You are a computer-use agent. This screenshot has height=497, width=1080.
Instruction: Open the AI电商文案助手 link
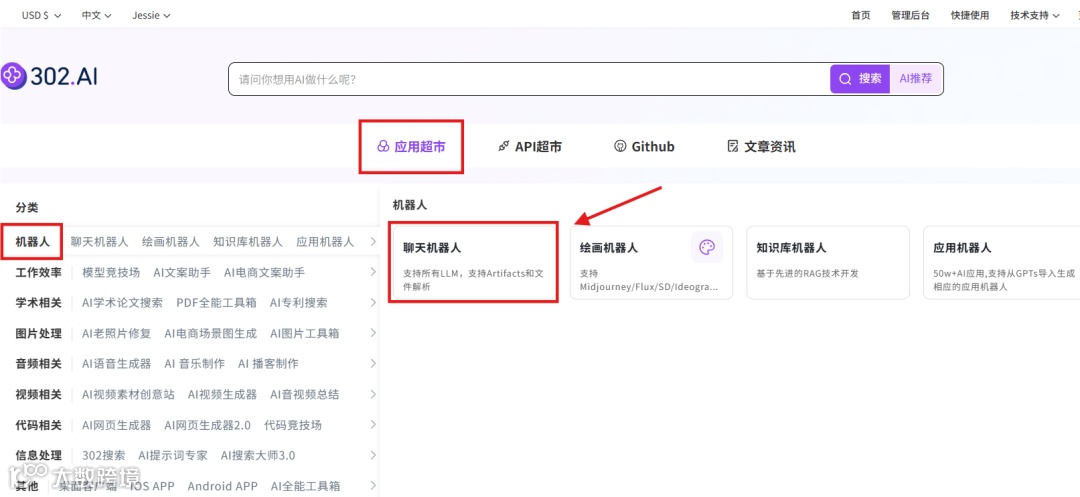coord(264,272)
